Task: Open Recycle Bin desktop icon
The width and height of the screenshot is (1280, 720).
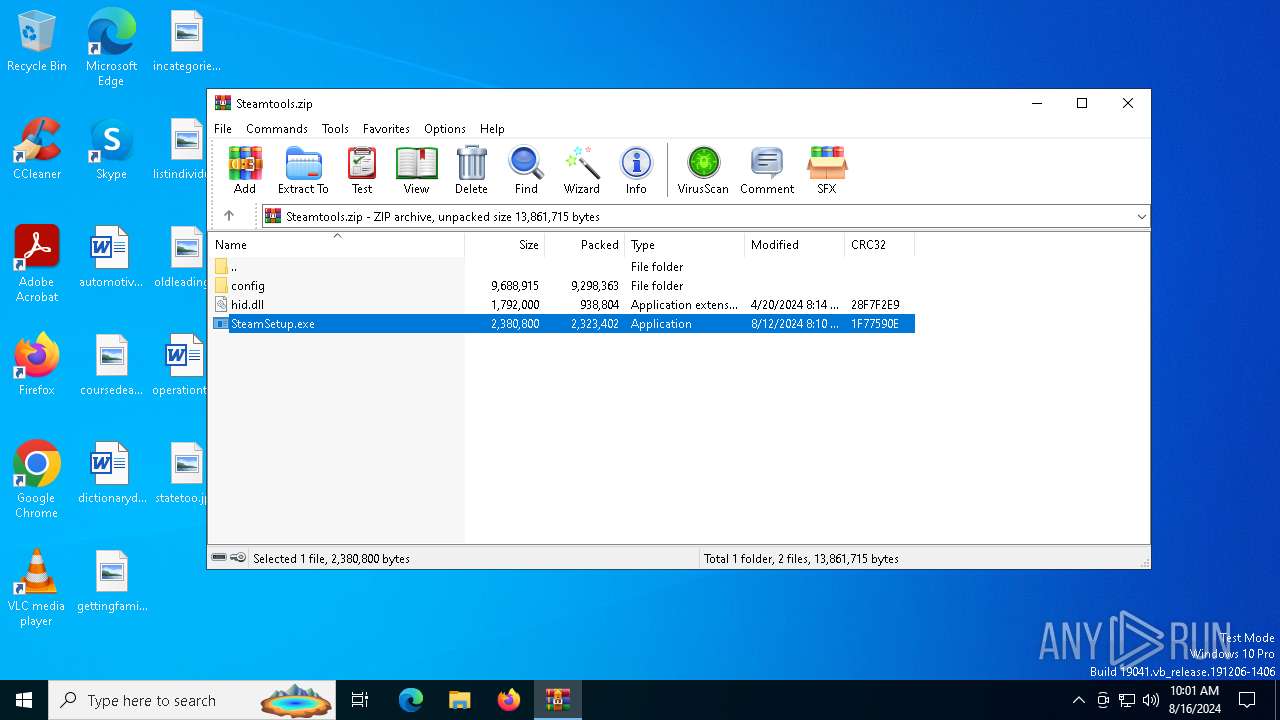Action: click(x=37, y=42)
